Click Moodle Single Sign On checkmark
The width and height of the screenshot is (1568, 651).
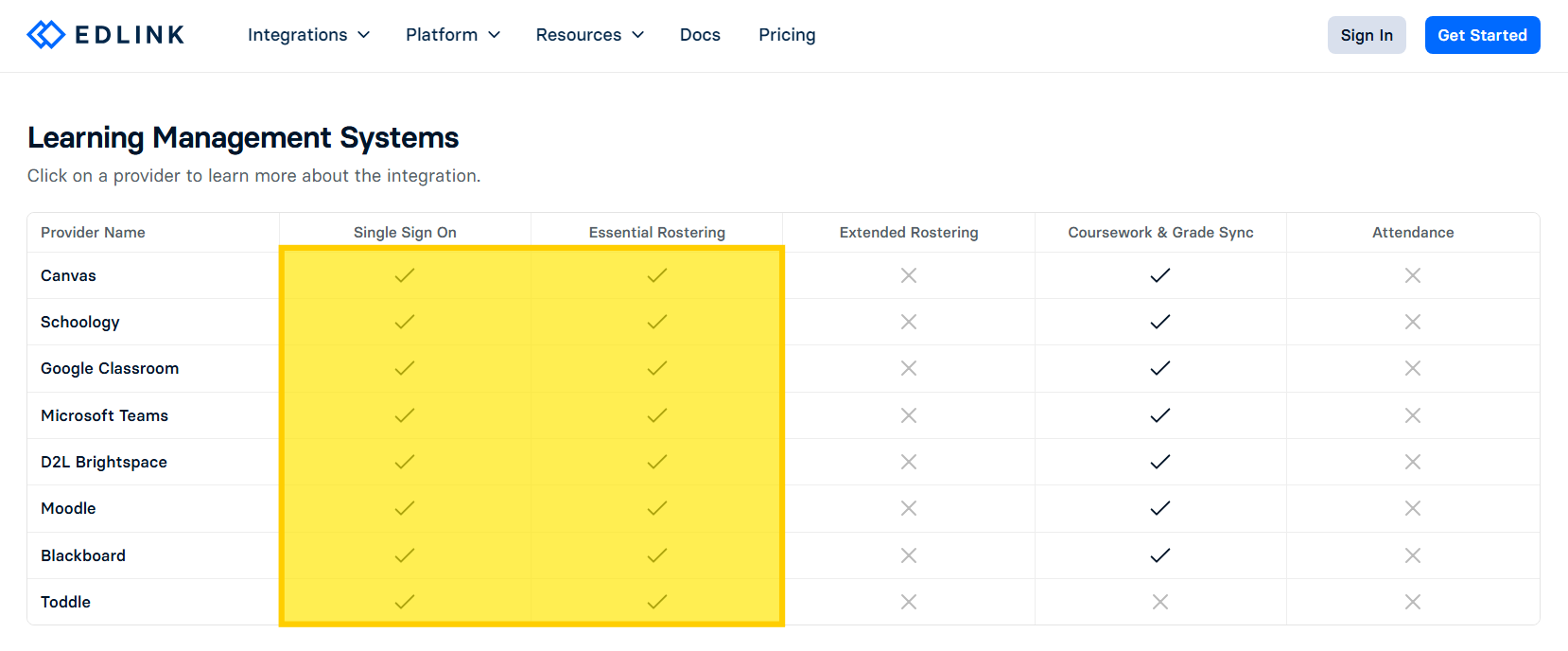tap(405, 508)
